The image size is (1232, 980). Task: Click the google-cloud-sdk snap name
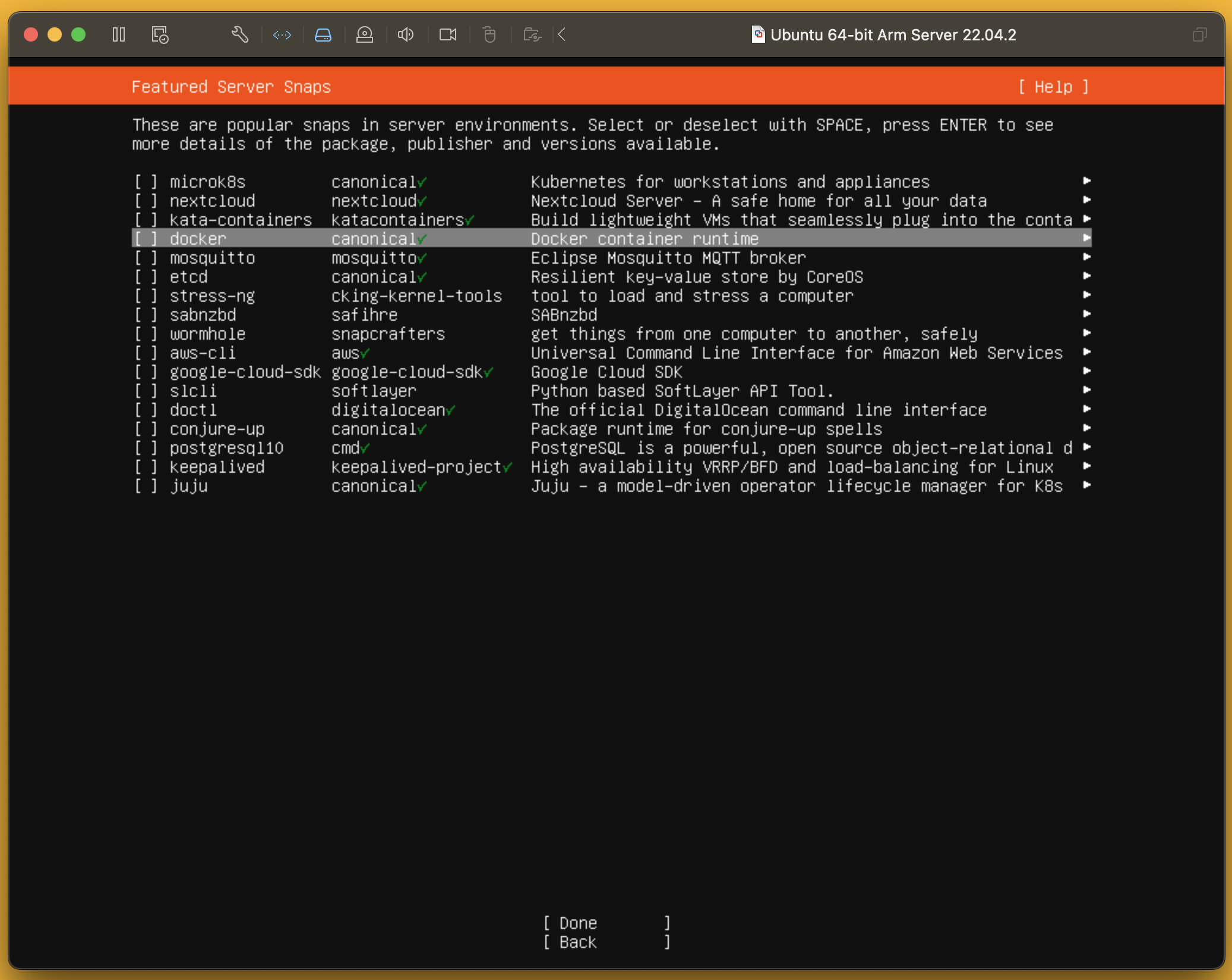[x=245, y=372]
